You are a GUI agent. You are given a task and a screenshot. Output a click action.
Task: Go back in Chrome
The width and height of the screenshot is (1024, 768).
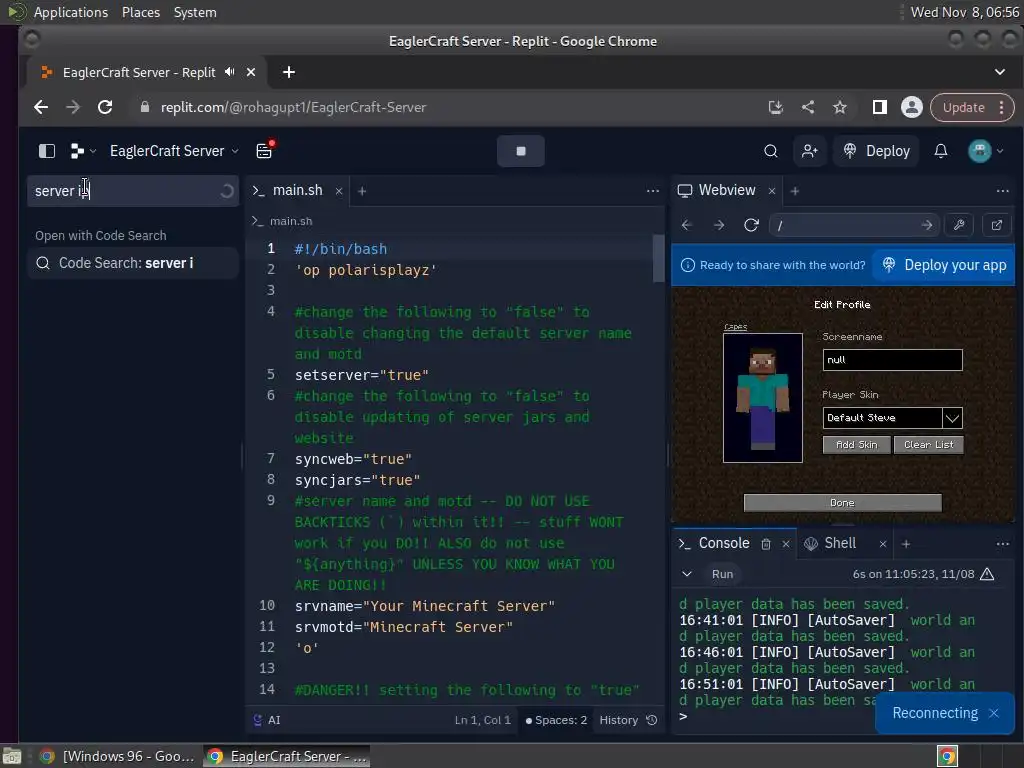40,107
